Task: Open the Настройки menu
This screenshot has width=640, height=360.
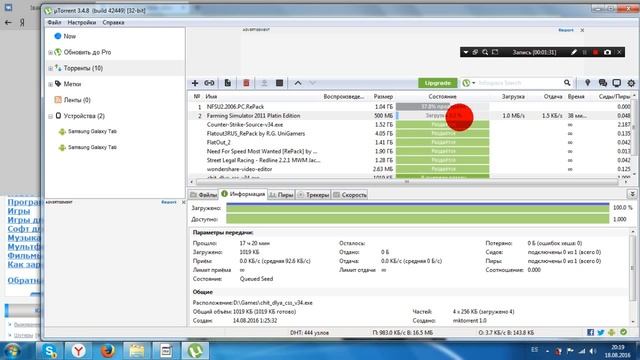Action: tap(82, 22)
